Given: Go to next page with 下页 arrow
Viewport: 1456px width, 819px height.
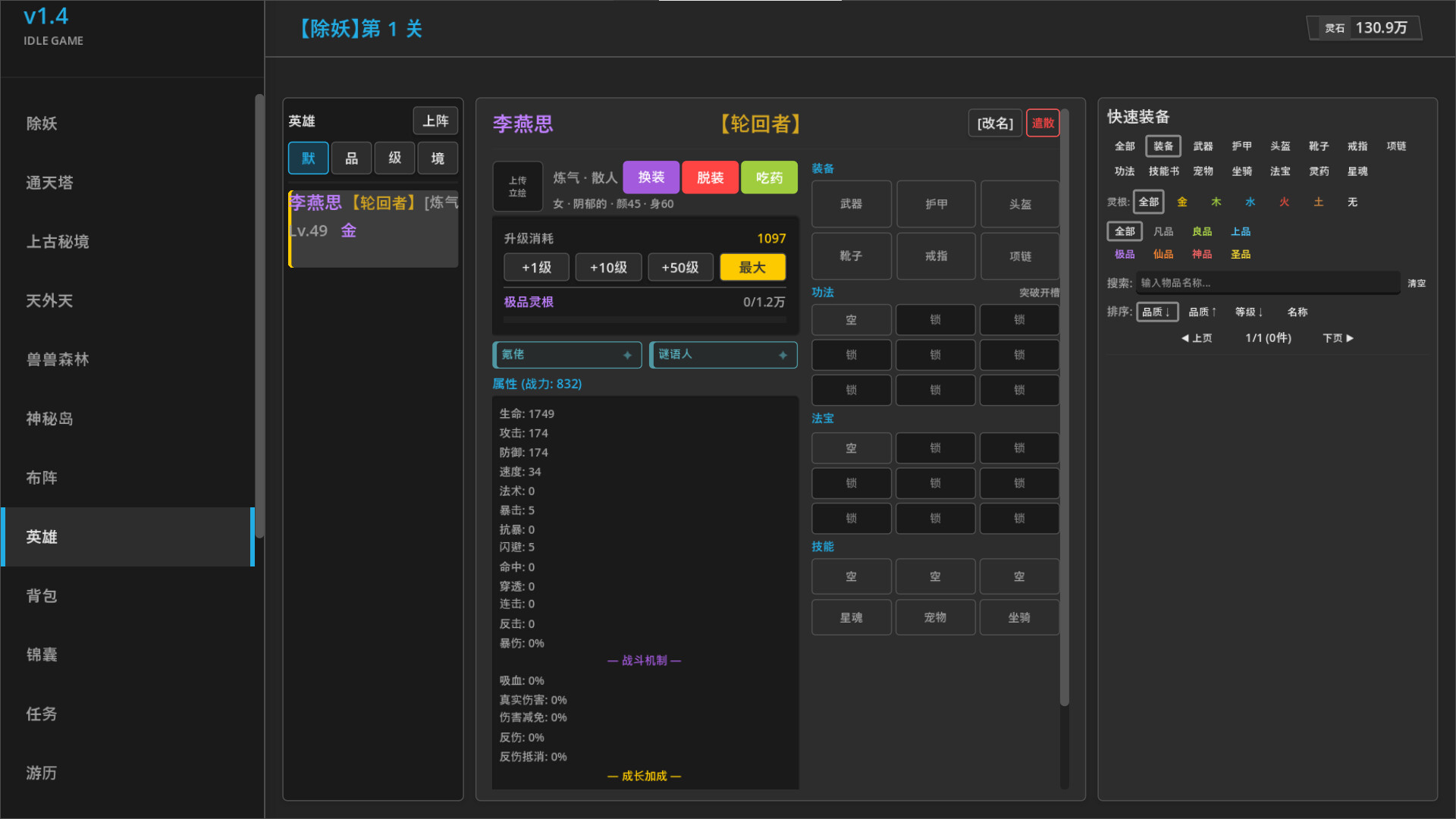Looking at the screenshot, I should (1338, 338).
